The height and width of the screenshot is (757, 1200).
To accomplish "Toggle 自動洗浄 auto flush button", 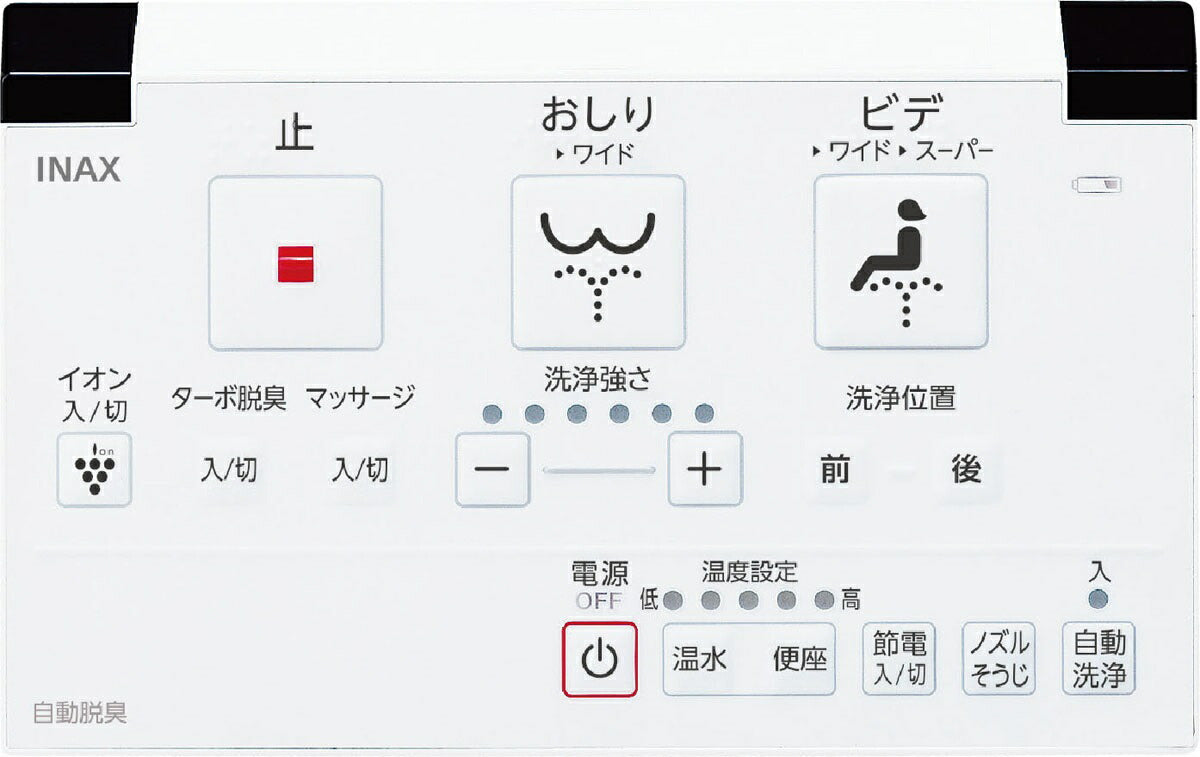I will click(x=1099, y=659).
